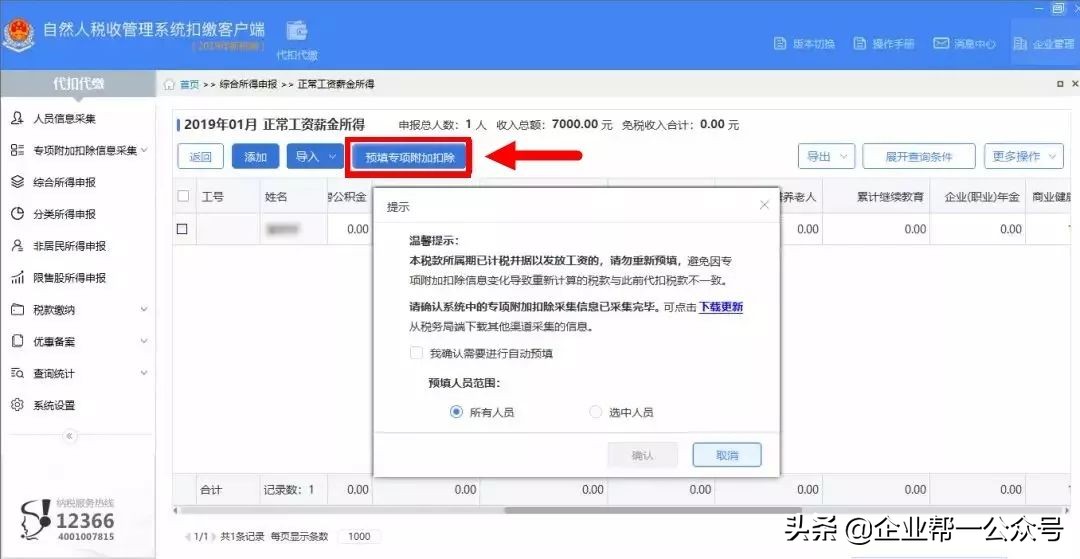Click the 版本切换 icon in top bar

coord(780,43)
